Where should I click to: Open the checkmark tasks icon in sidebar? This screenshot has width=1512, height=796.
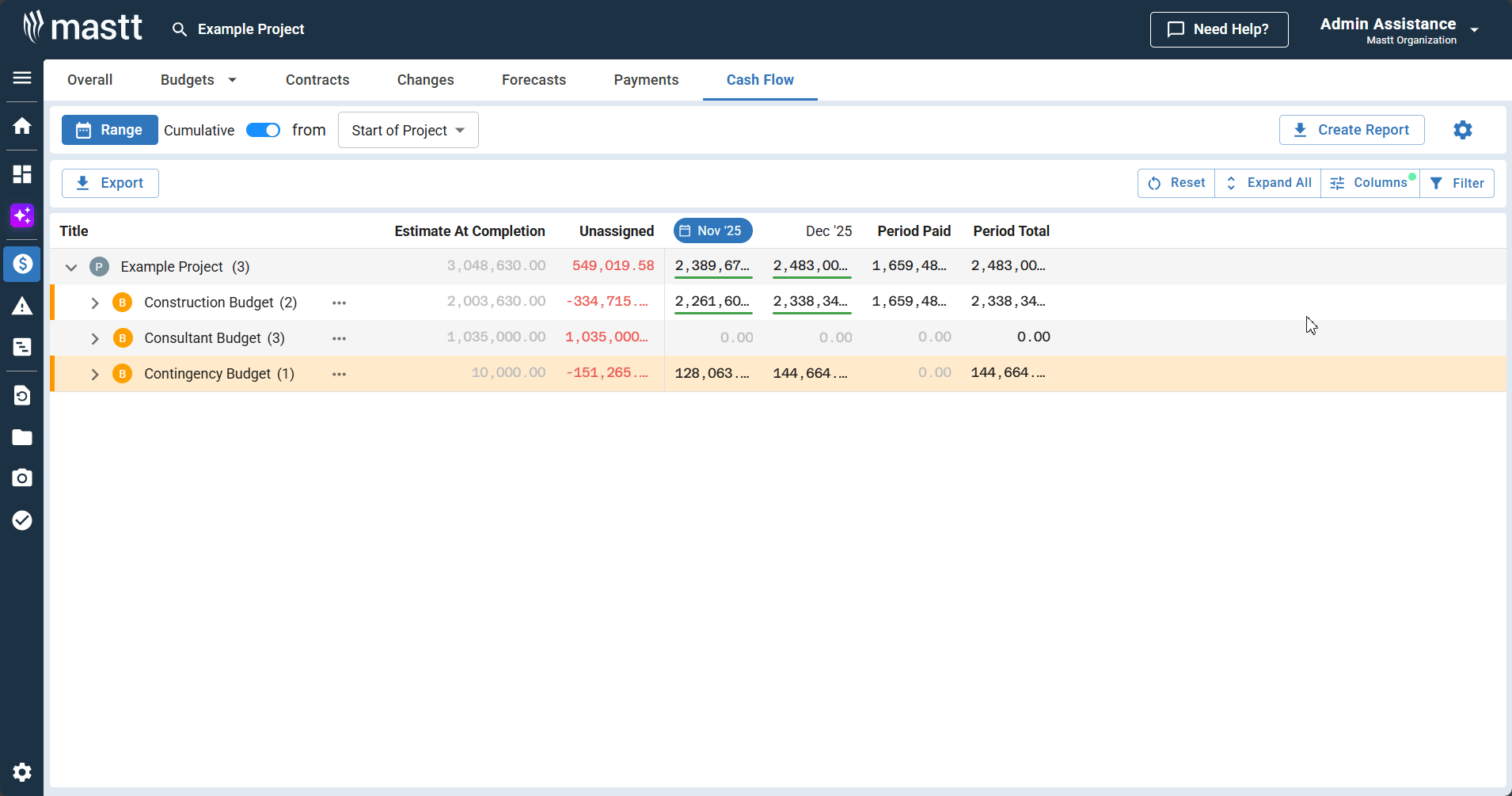22,520
